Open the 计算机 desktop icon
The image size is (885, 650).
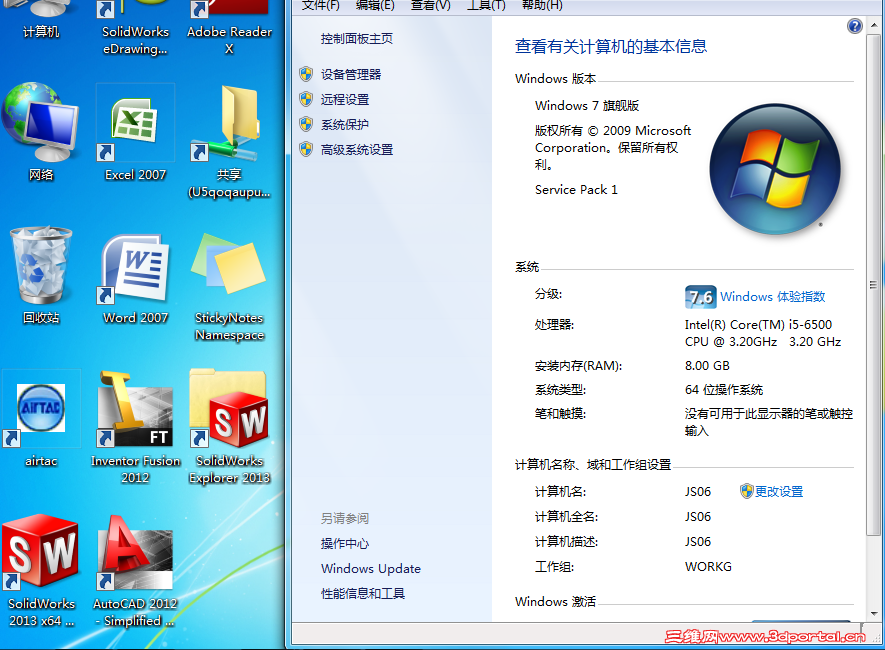click(x=41, y=20)
